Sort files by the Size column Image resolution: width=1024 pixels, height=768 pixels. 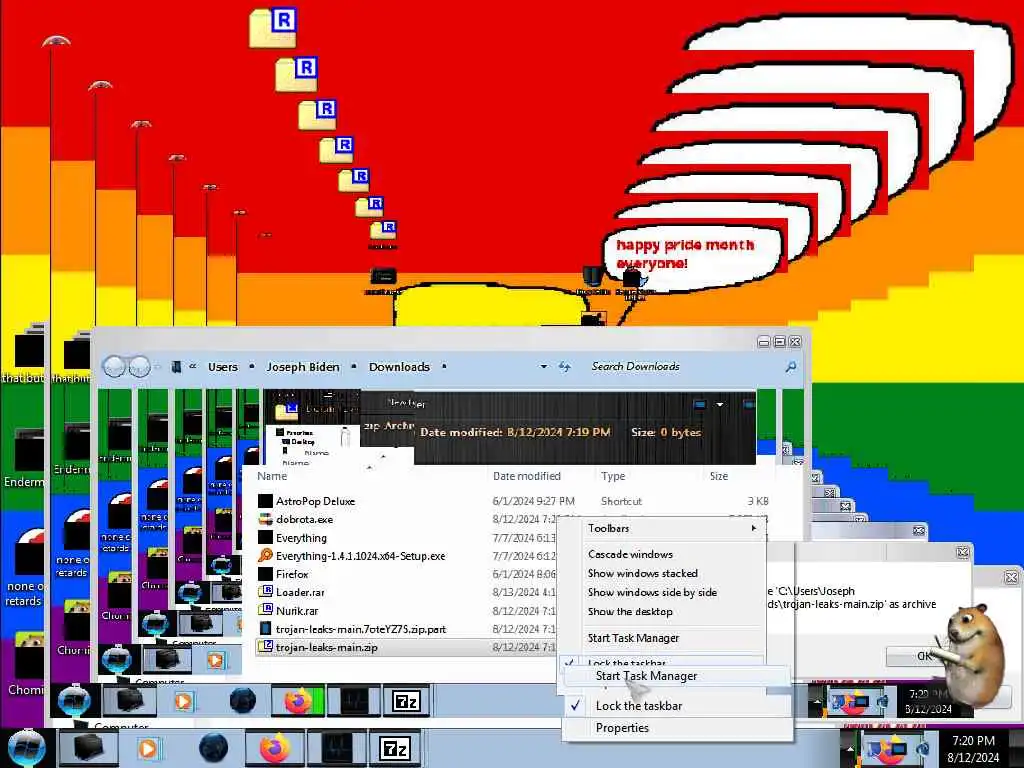718,476
